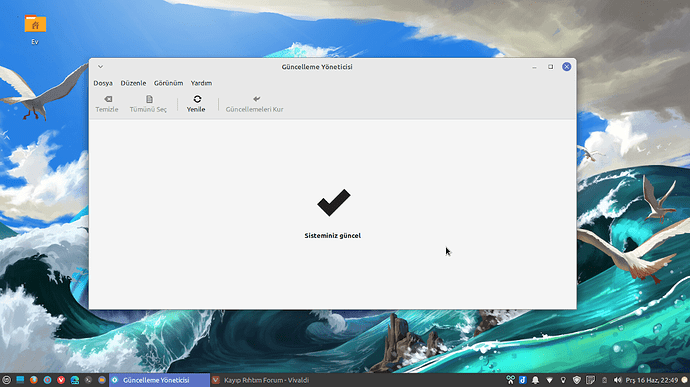Open the Görünüm menu

click(x=169, y=83)
